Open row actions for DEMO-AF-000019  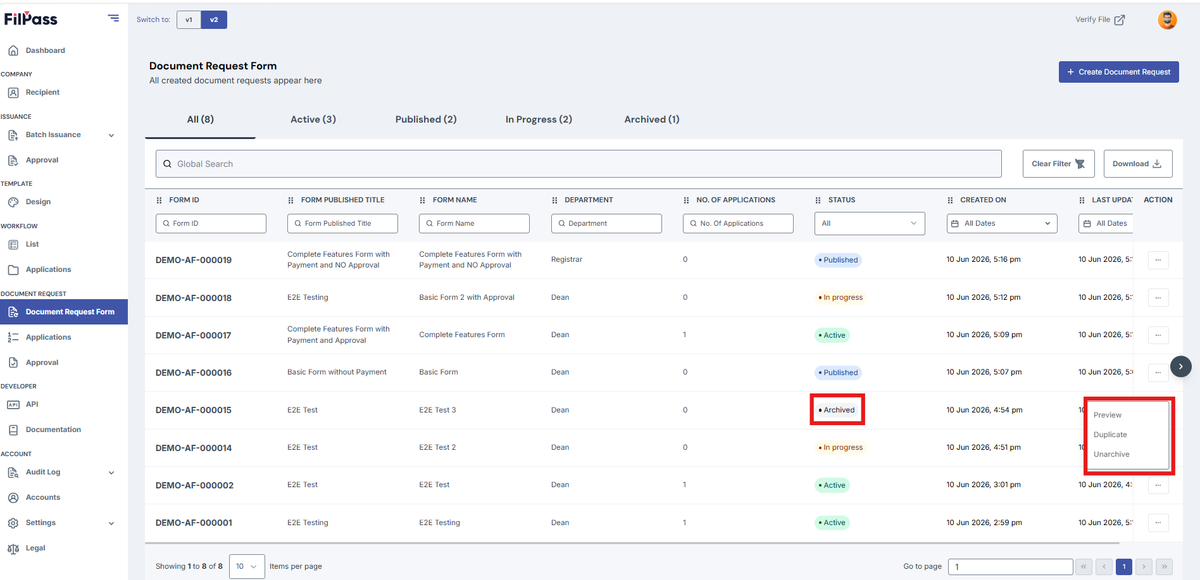(1158, 260)
